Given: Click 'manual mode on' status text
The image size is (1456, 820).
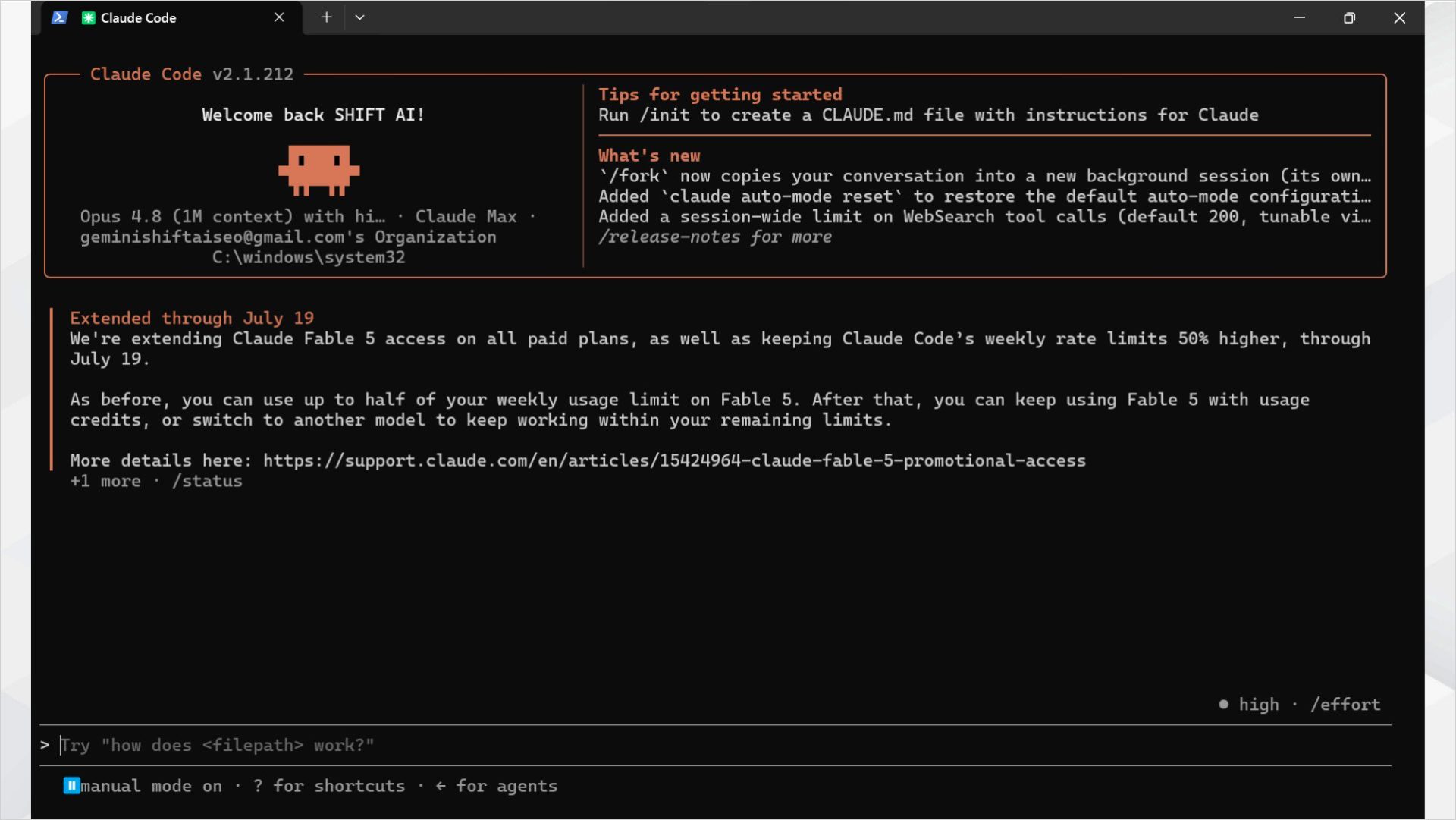Looking at the screenshot, I should (152, 786).
